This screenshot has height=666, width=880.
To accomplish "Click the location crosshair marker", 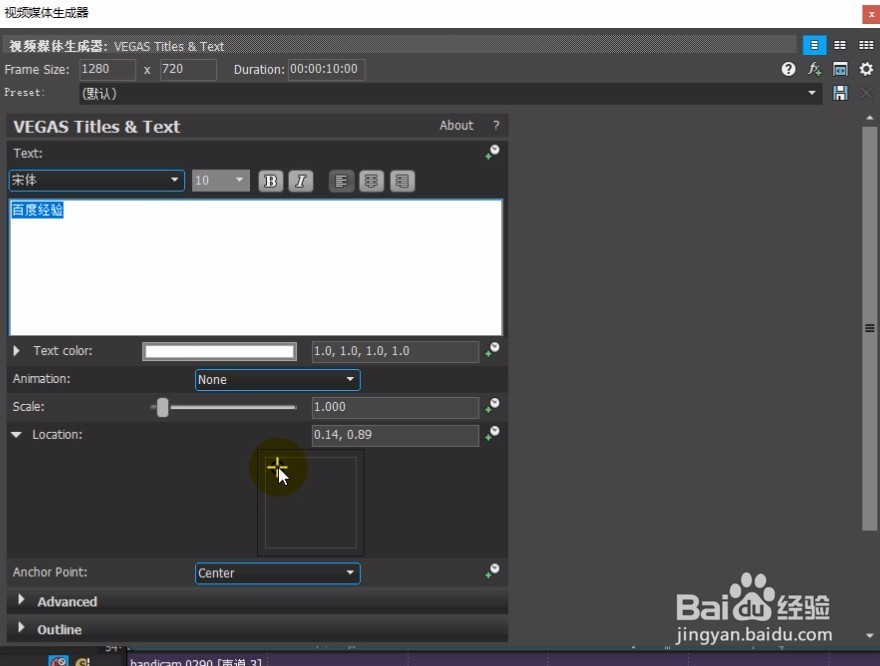I will 277,466.
